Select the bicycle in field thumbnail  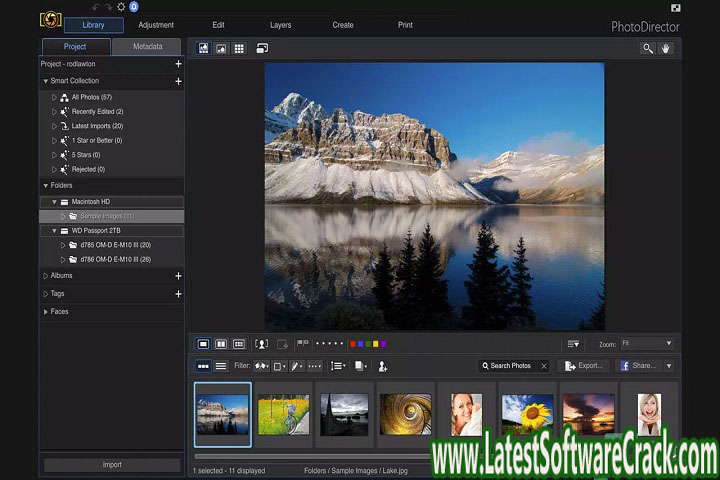[284, 416]
